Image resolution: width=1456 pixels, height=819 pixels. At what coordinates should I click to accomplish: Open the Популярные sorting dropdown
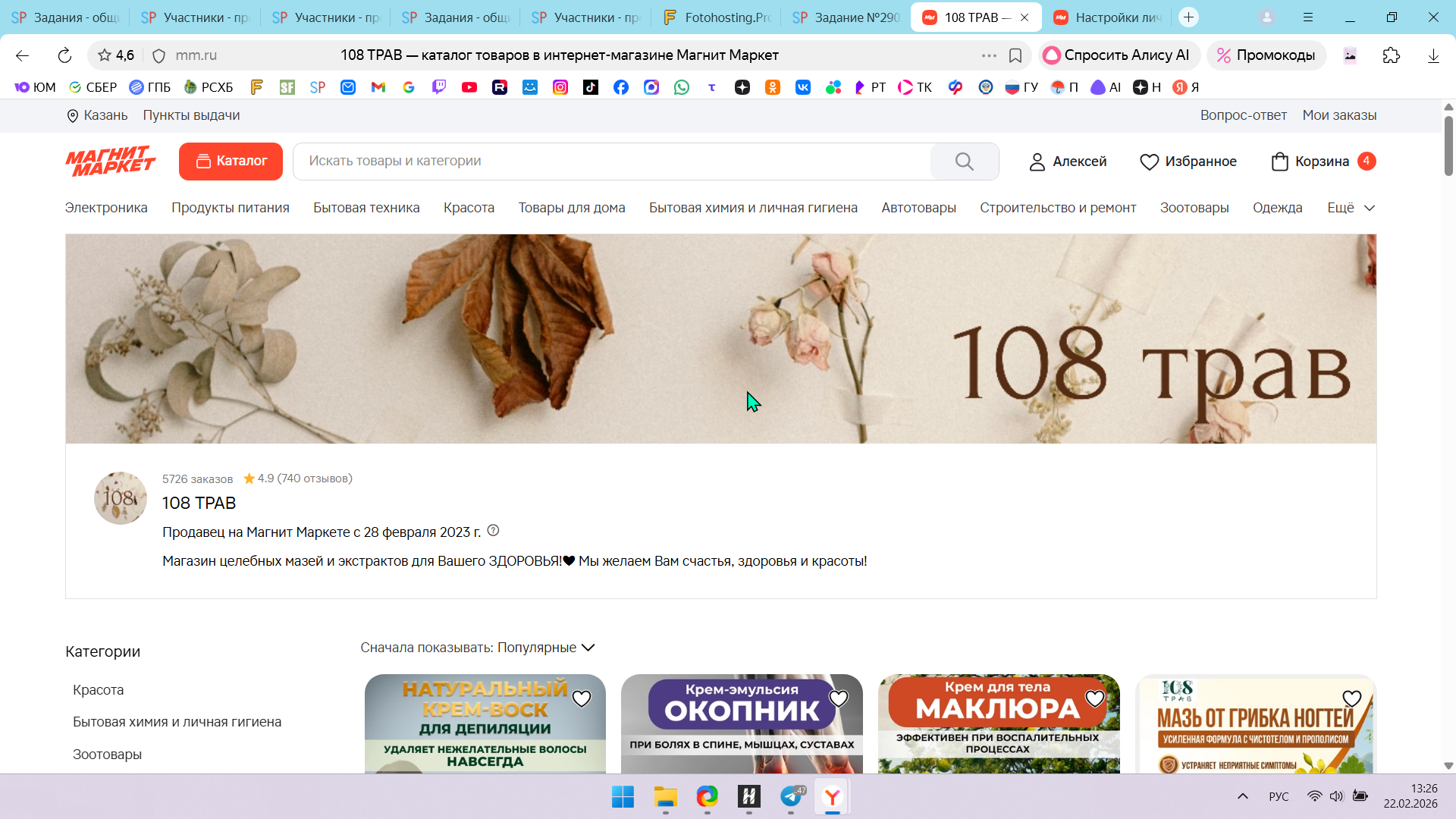[546, 648]
